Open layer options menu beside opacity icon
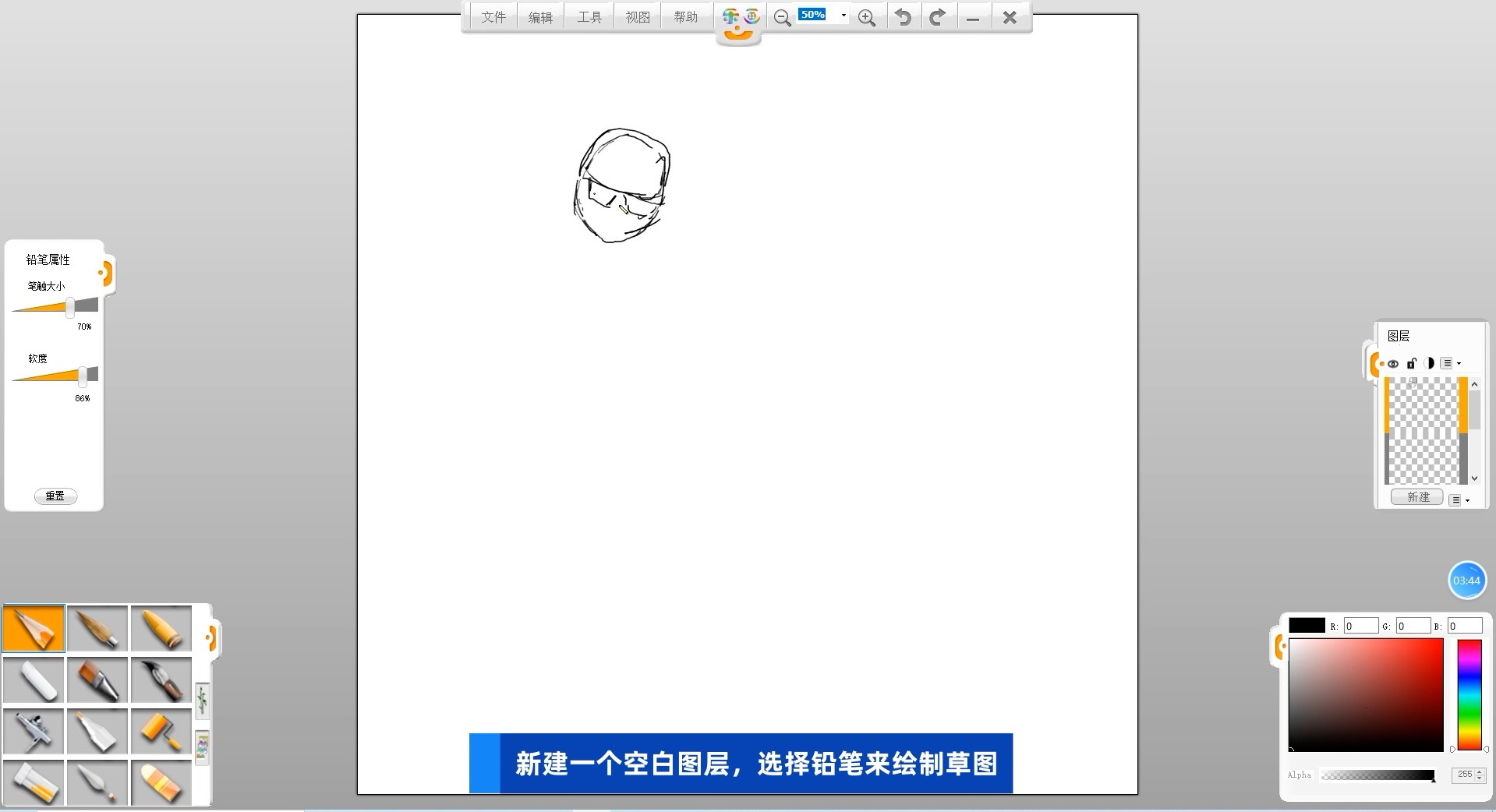This screenshot has height=812, width=1496. pos(1450,363)
